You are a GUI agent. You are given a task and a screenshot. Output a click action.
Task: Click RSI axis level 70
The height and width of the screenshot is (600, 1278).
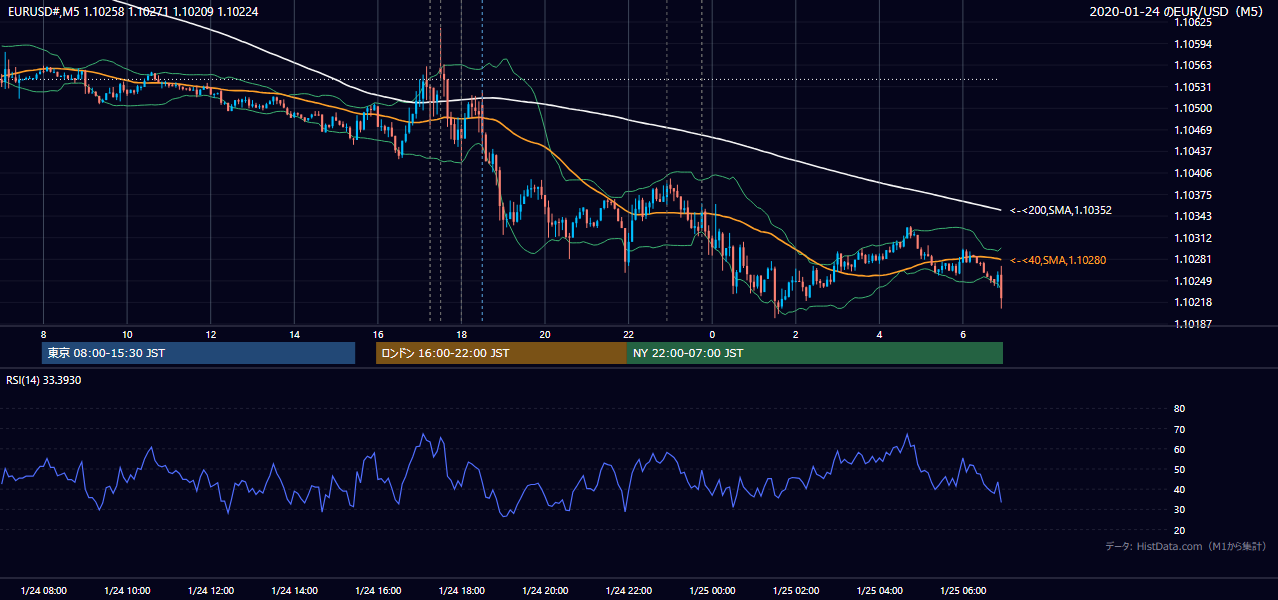tap(1179, 429)
